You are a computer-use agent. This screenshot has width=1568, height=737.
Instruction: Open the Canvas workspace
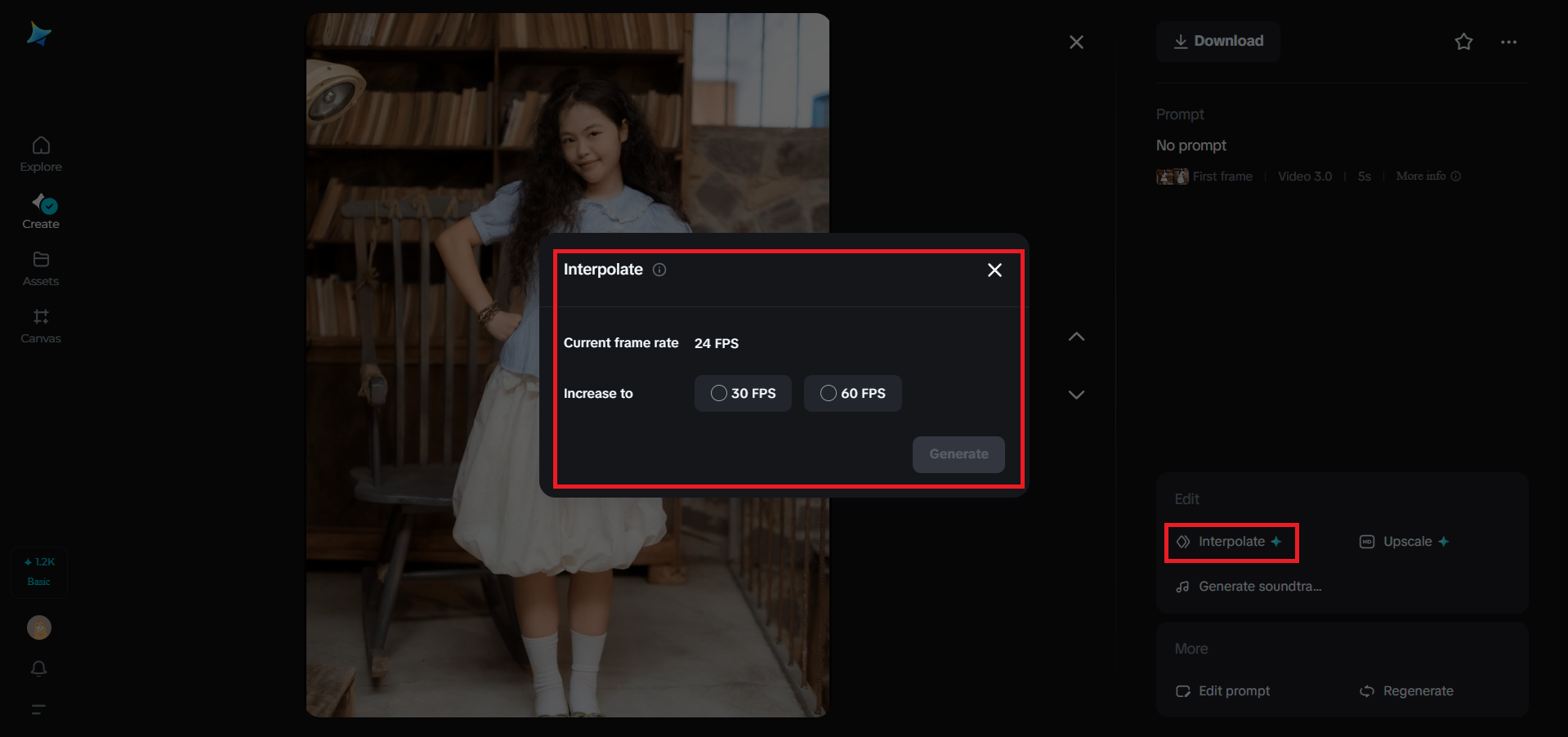click(40, 325)
